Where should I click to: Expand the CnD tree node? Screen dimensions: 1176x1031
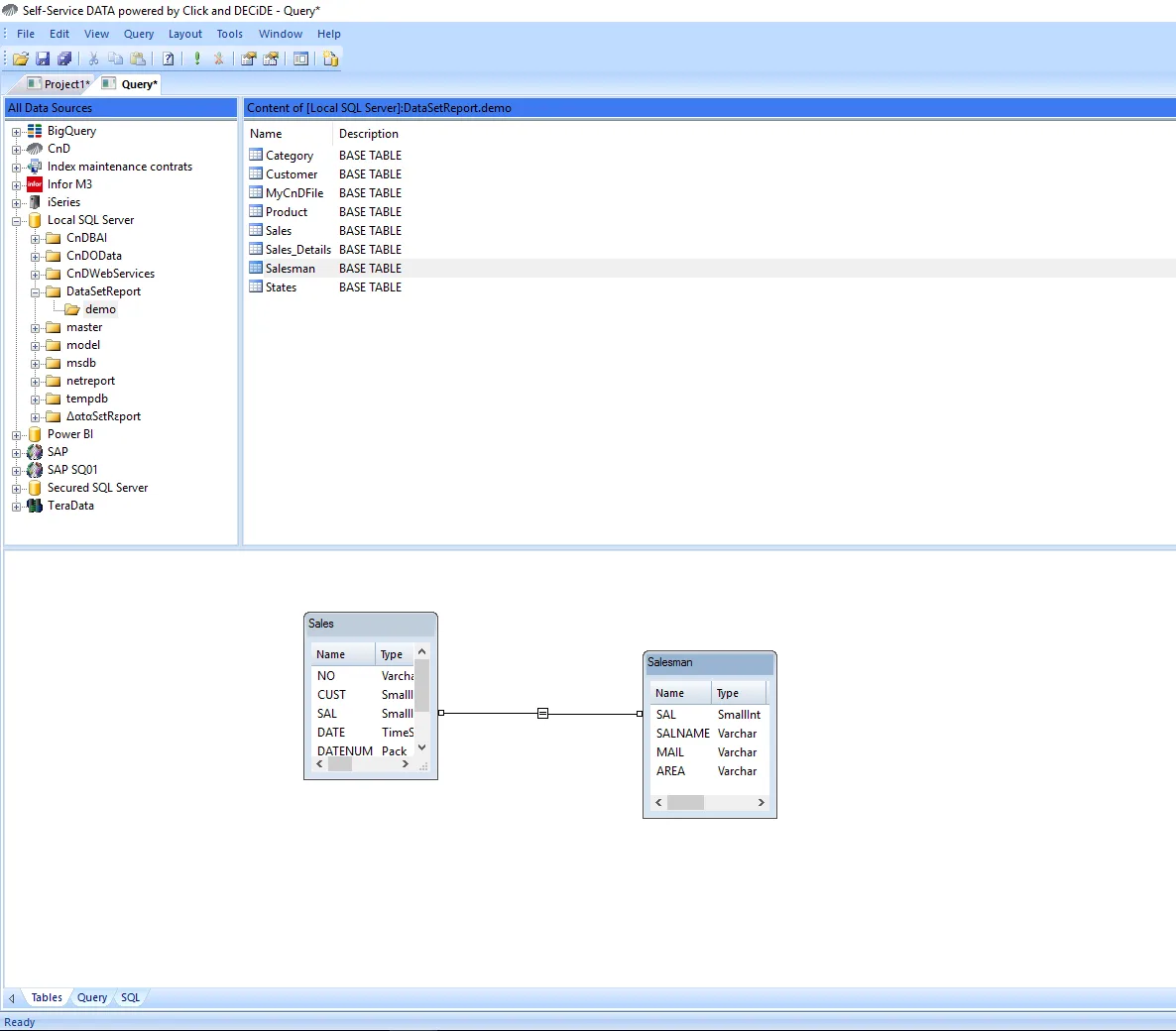(16, 150)
